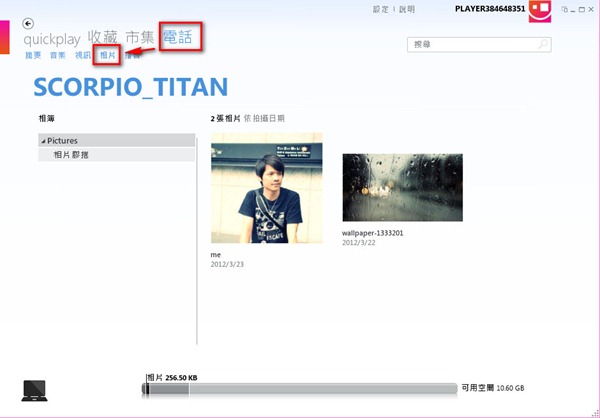Close the Zune window
This screenshot has width=600, height=418.
coord(591,10)
